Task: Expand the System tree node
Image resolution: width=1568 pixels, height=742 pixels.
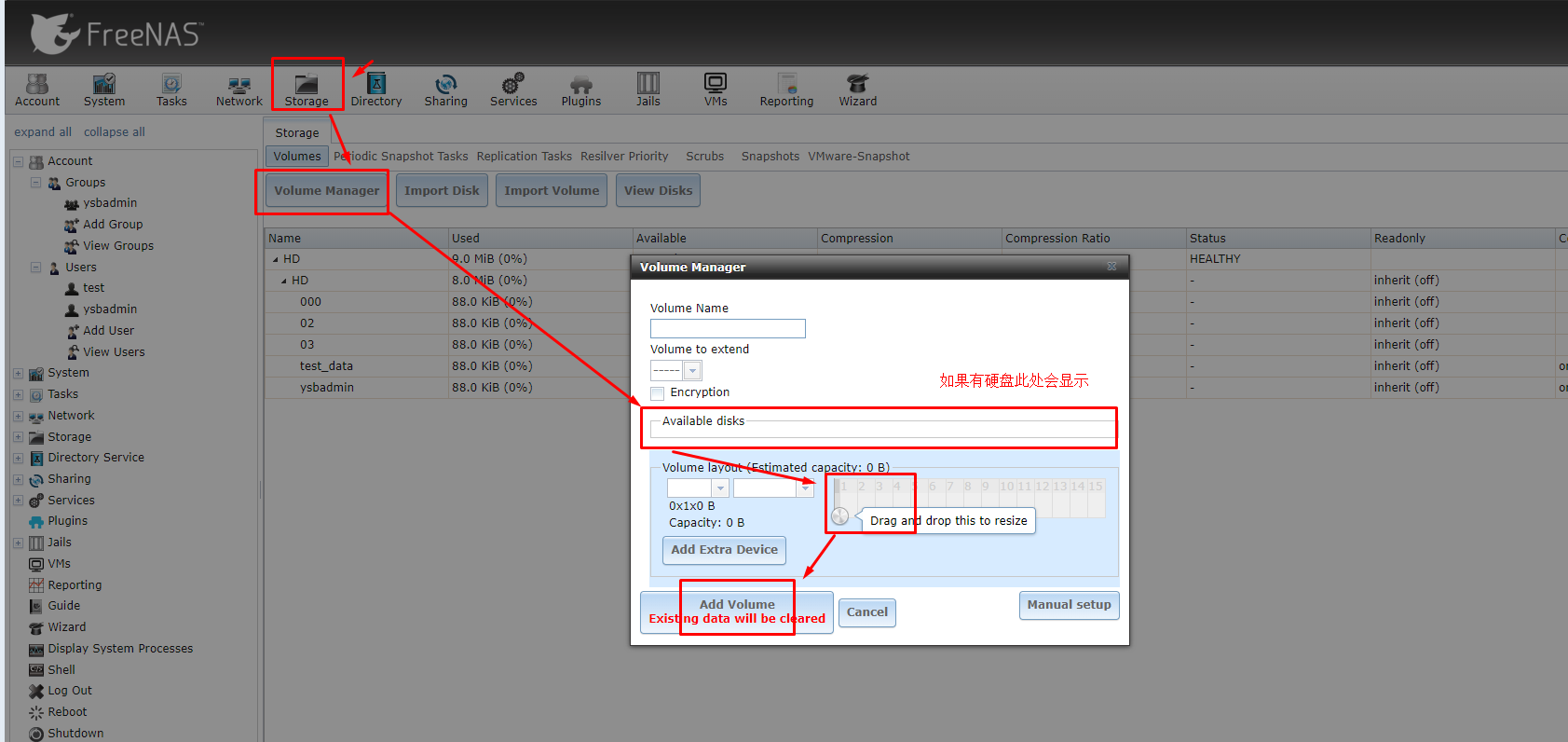Action: tap(18, 373)
